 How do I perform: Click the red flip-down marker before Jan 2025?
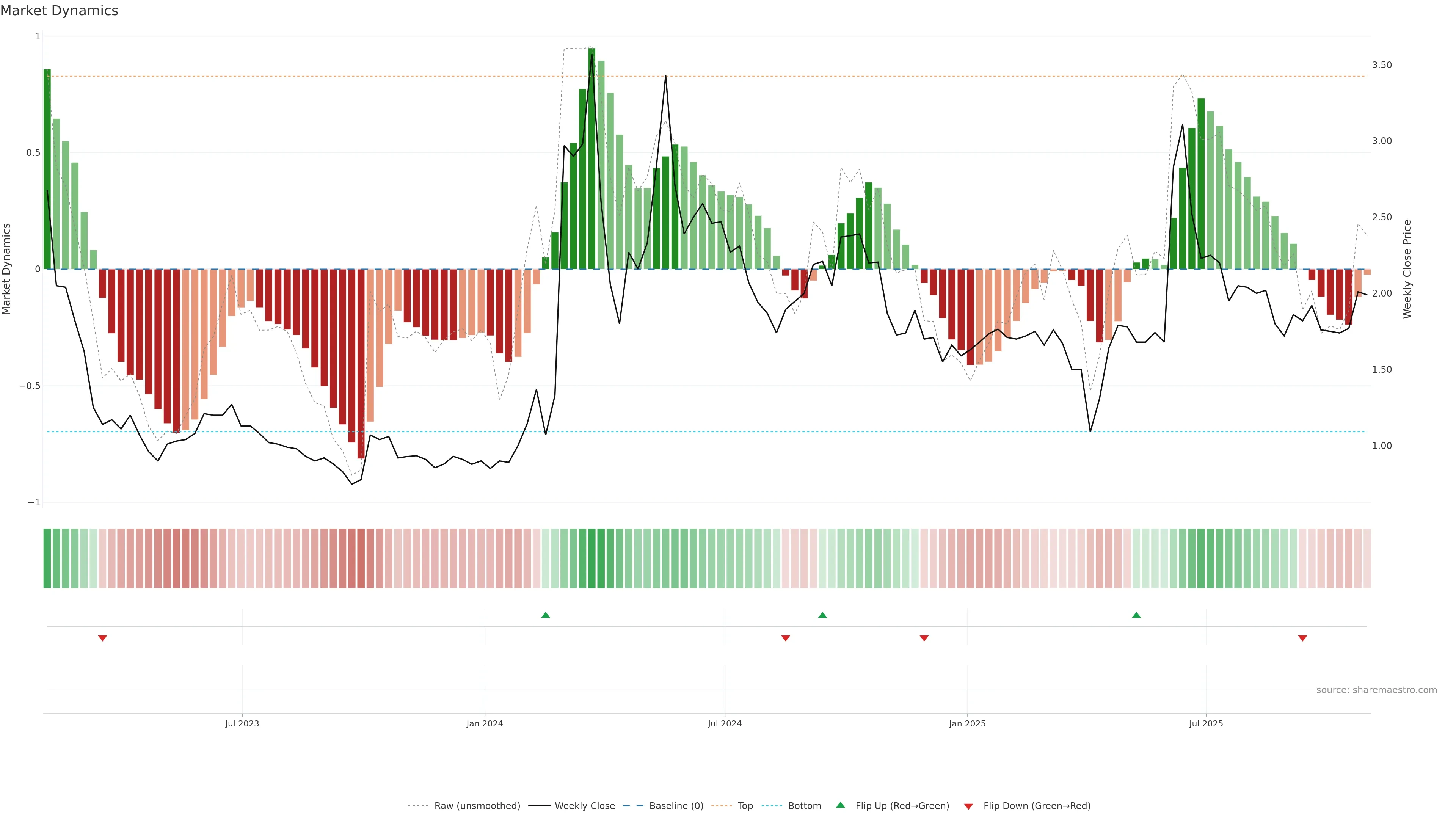coord(924,638)
